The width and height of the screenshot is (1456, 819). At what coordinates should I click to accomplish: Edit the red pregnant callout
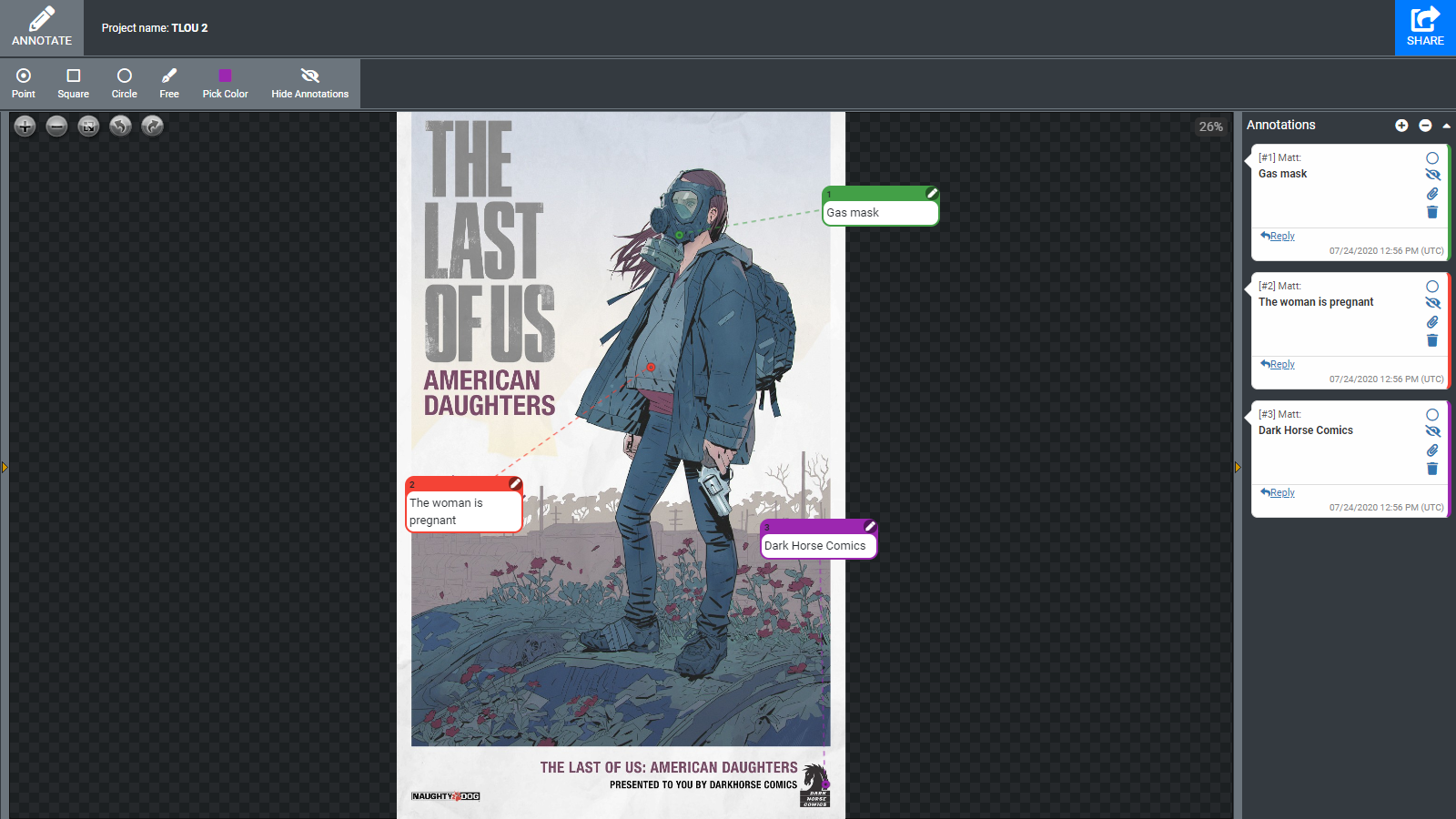(515, 483)
